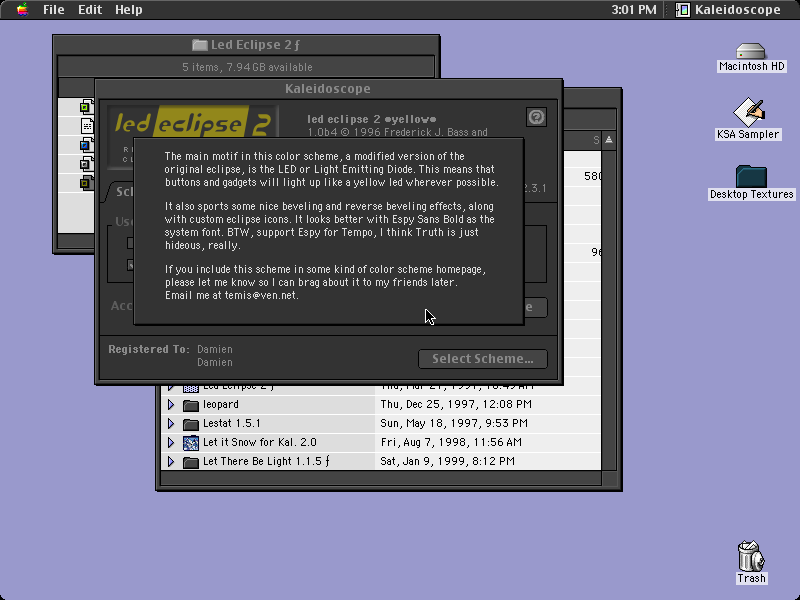The height and width of the screenshot is (600, 800).
Task: Expand the Let There Be Light 1.1.5 folder
Action: (x=171, y=462)
